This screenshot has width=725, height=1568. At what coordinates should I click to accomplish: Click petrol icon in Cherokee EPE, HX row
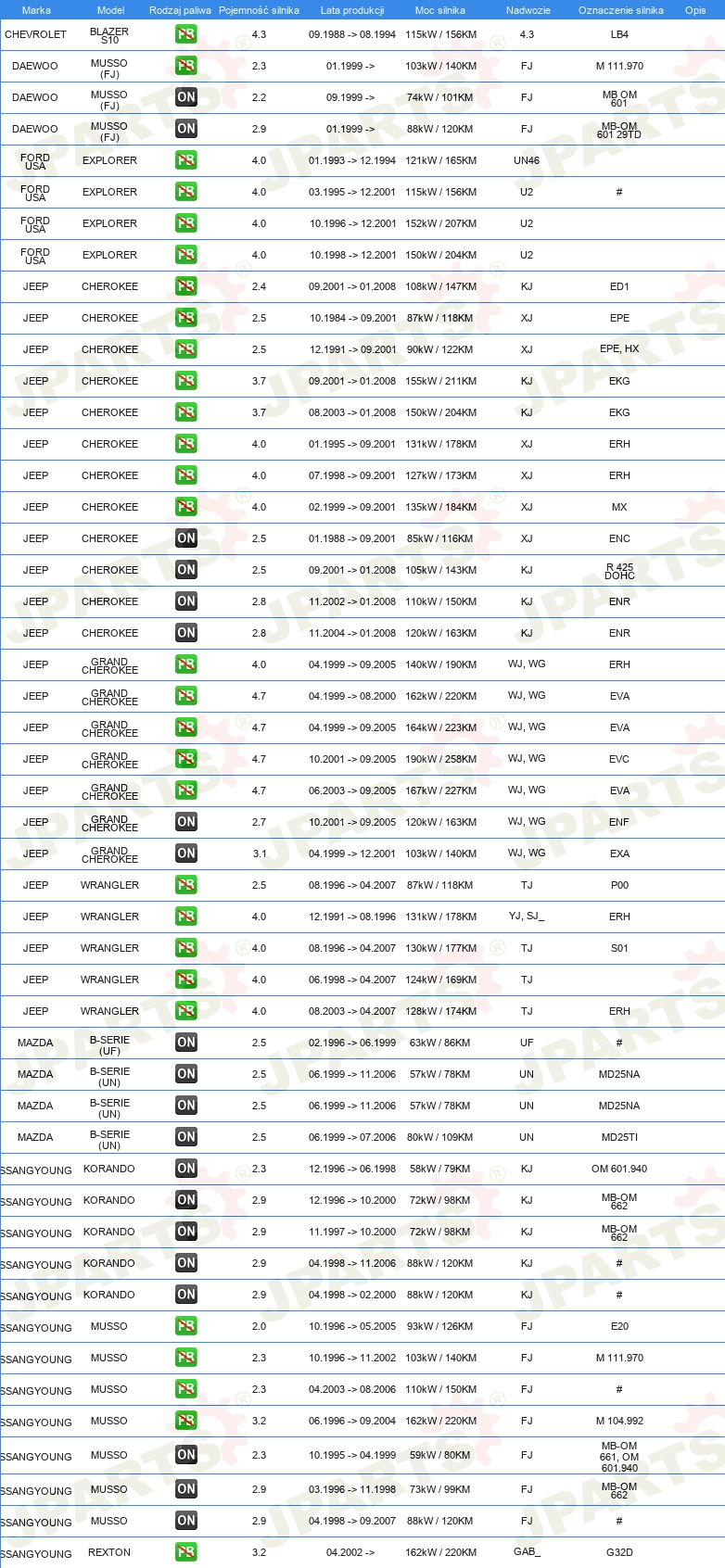pos(186,349)
